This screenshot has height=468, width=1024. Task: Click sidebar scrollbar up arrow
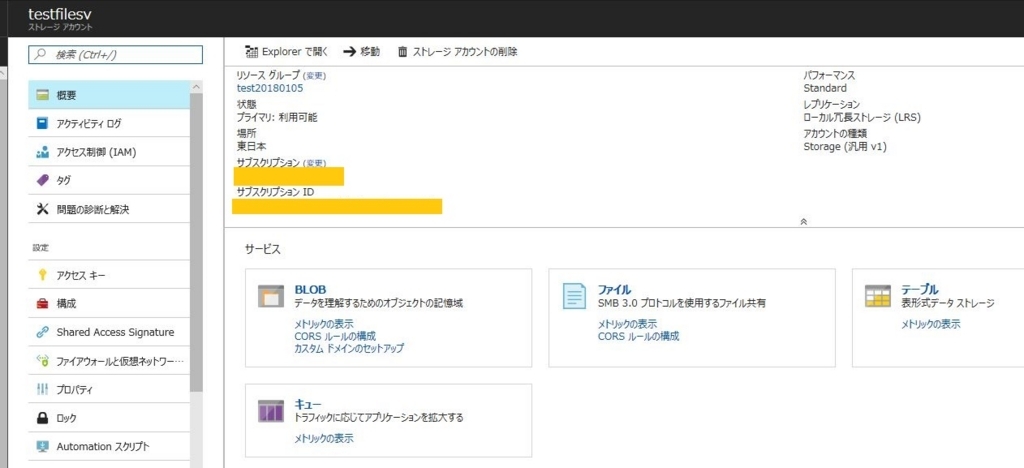pyautogui.click(x=197, y=87)
